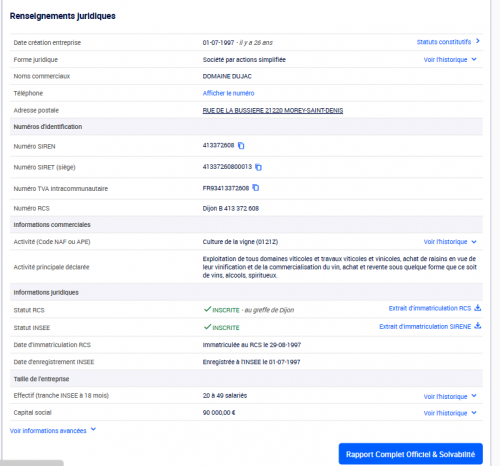The height and width of the screenshot is (466, 500).
Task: Click Informations juridiques section header
Action: (46, 292)
